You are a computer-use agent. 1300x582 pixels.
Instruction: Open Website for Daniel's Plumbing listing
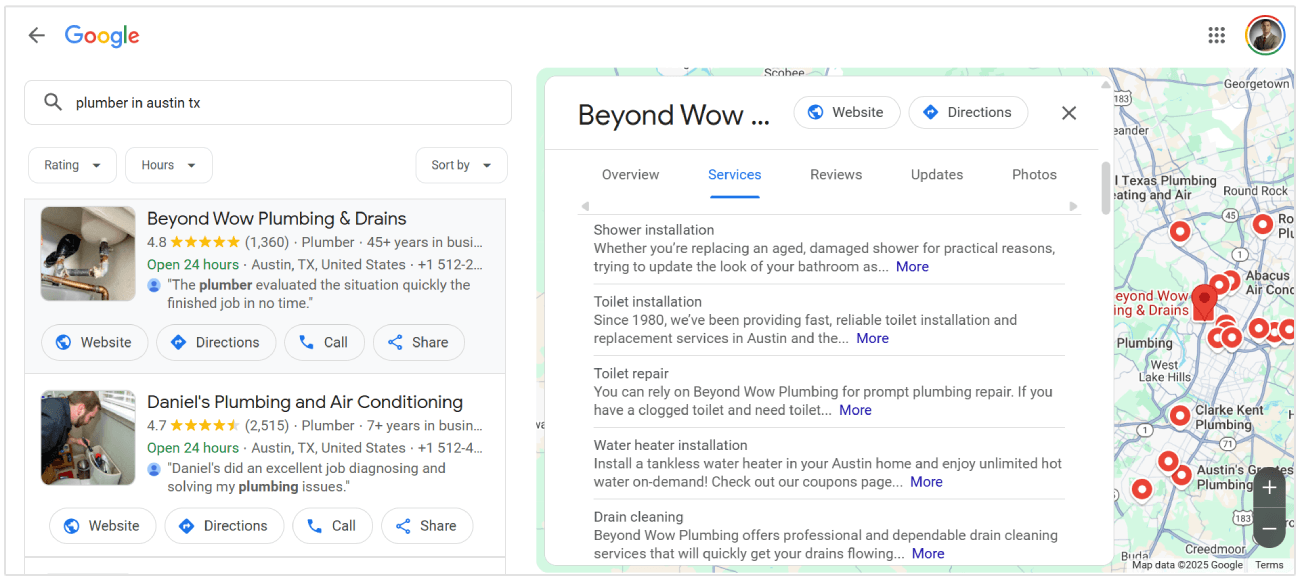(102, 526)
